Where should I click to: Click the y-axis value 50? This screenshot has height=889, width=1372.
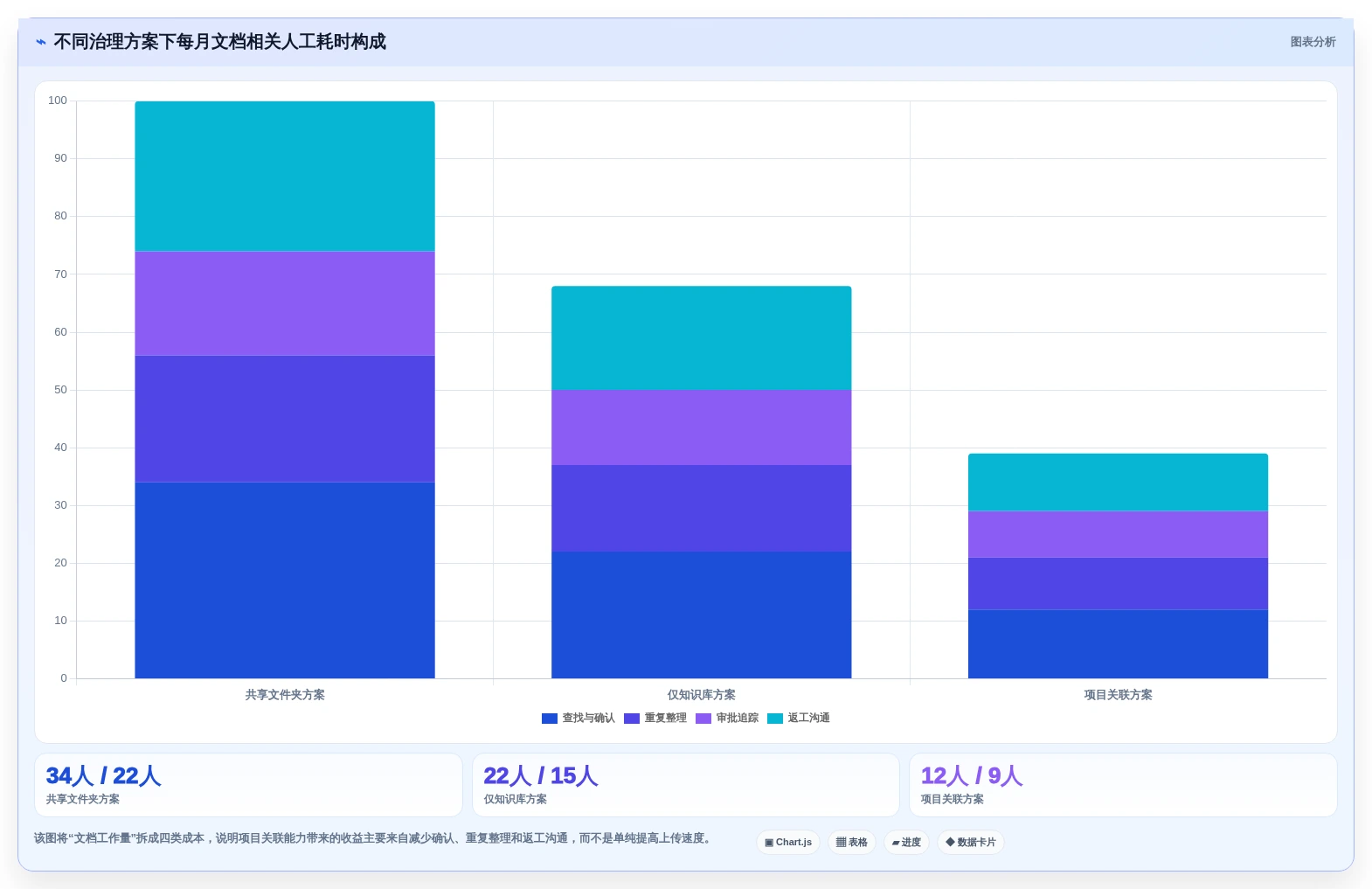[x=60, y=390]
